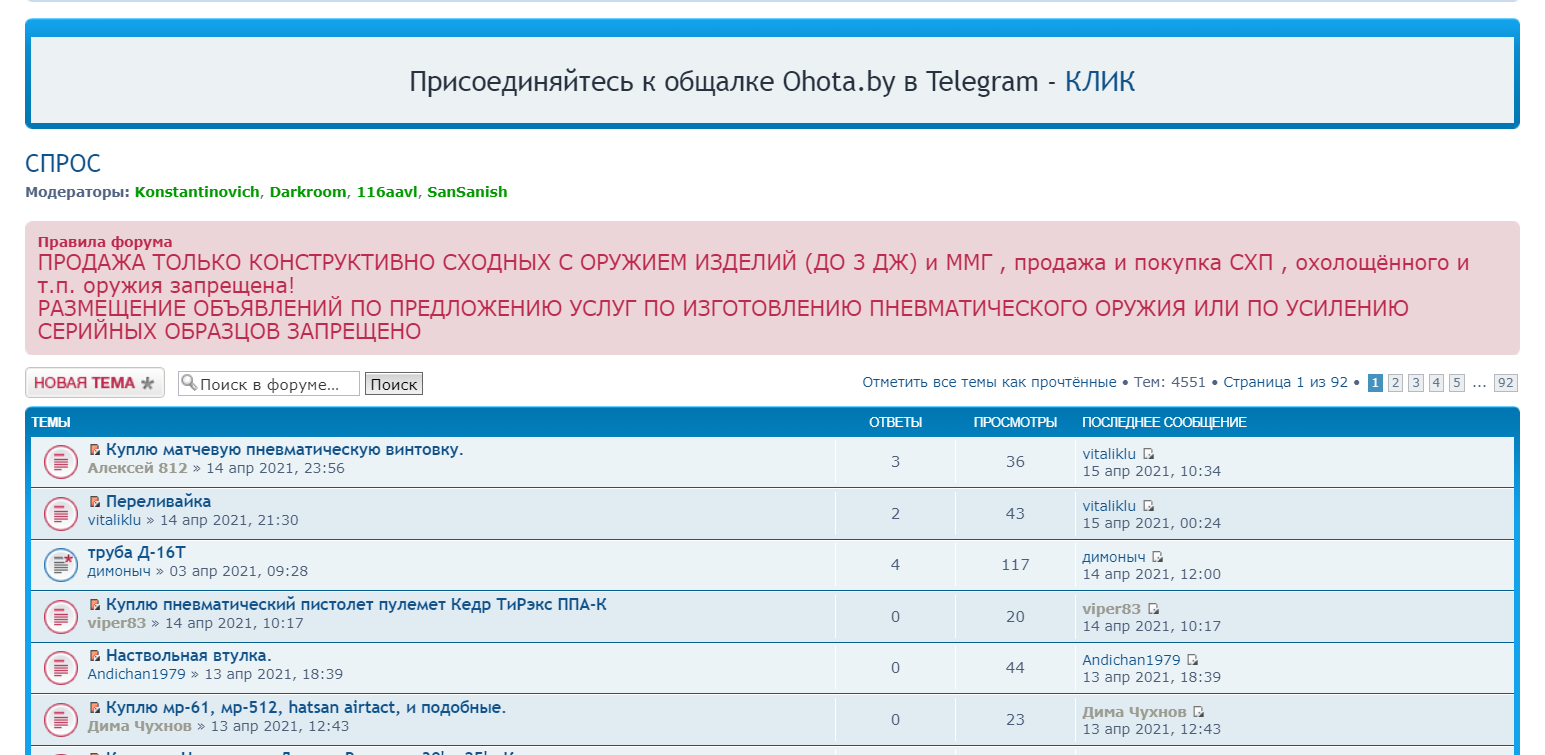Open last poster Andichan1979 in last message column

(x=1132, y=660)
